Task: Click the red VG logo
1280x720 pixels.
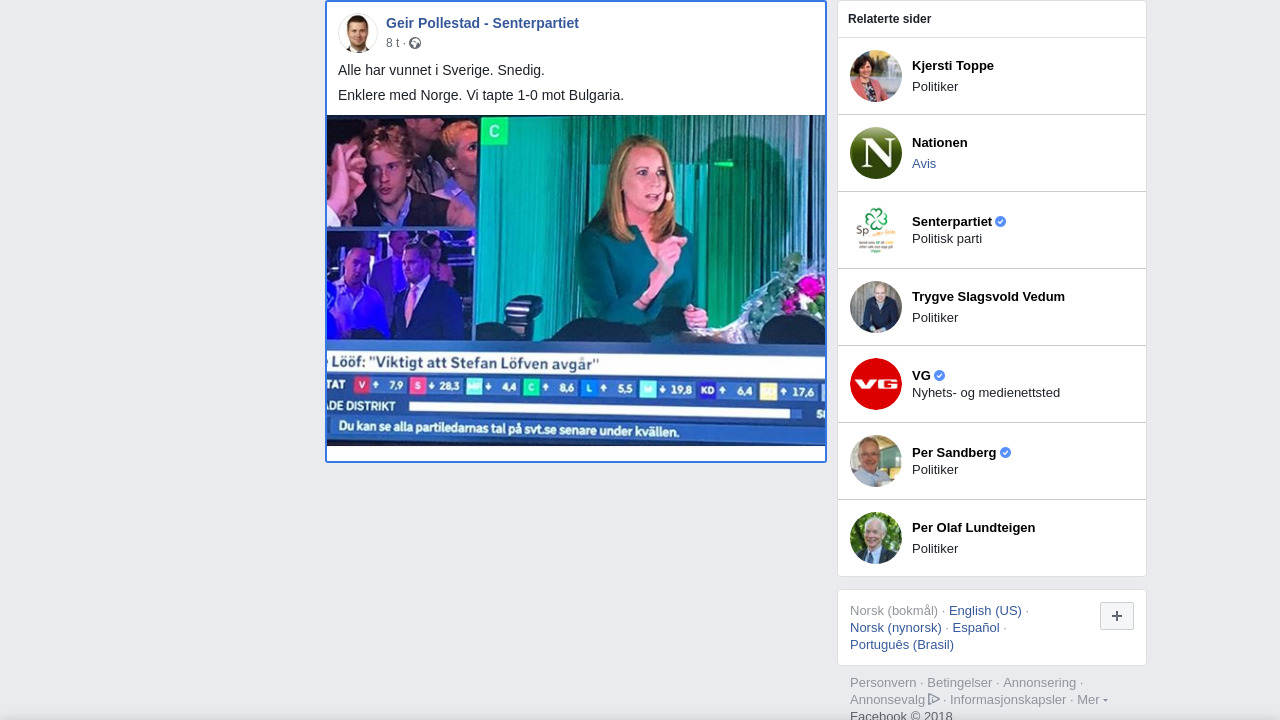Action: (876, 384)
